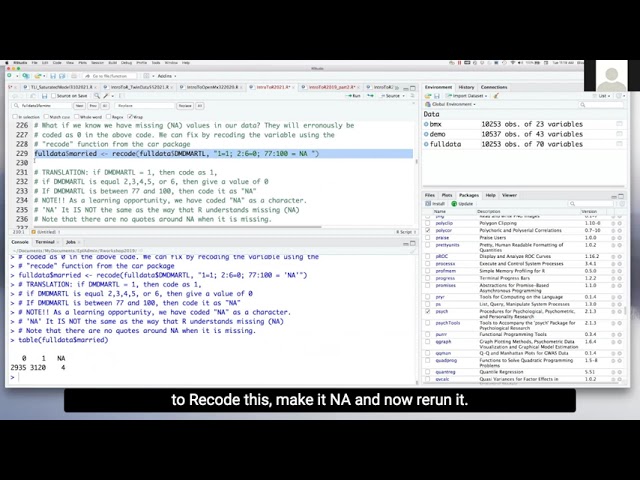Viewport: 640px width, 480px height.
Task: Toggle Regex checkbox
Action: tap(109, 117)
